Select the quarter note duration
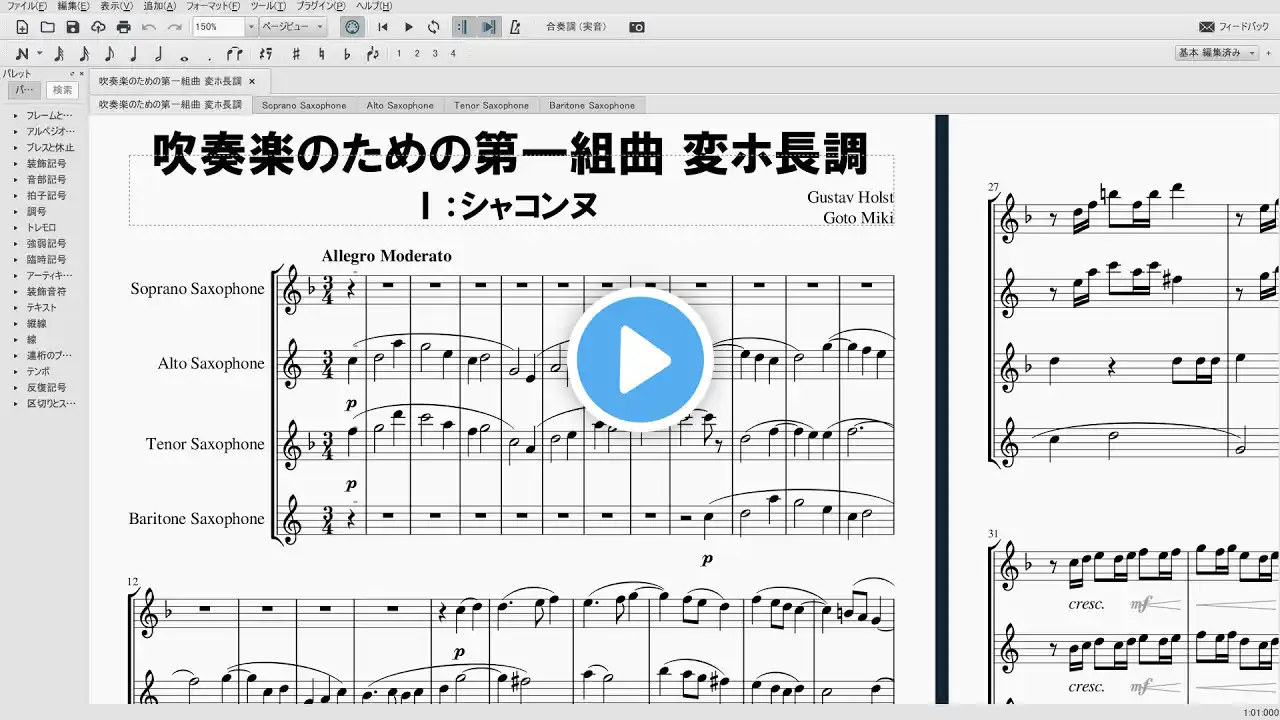This screenshot has width=1280, height=720. click(134, 53)
